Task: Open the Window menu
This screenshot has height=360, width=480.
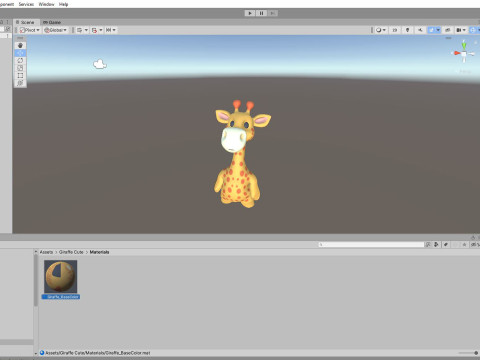Action: tap(46, 4)
